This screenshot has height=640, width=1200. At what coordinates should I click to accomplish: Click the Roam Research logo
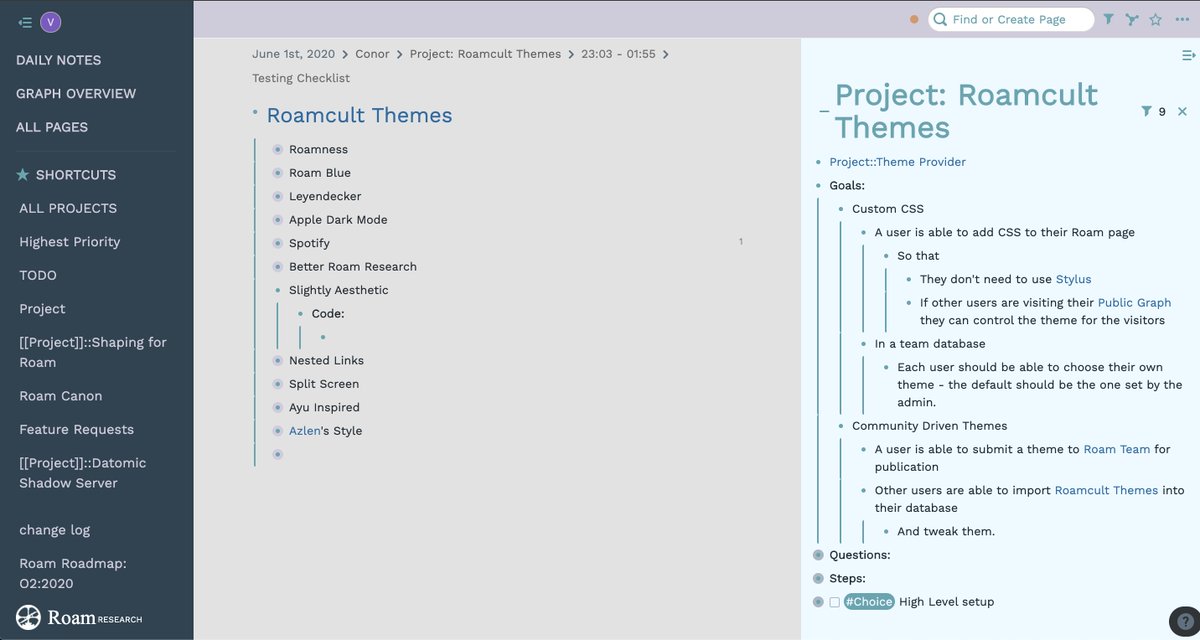pos(79,618)
